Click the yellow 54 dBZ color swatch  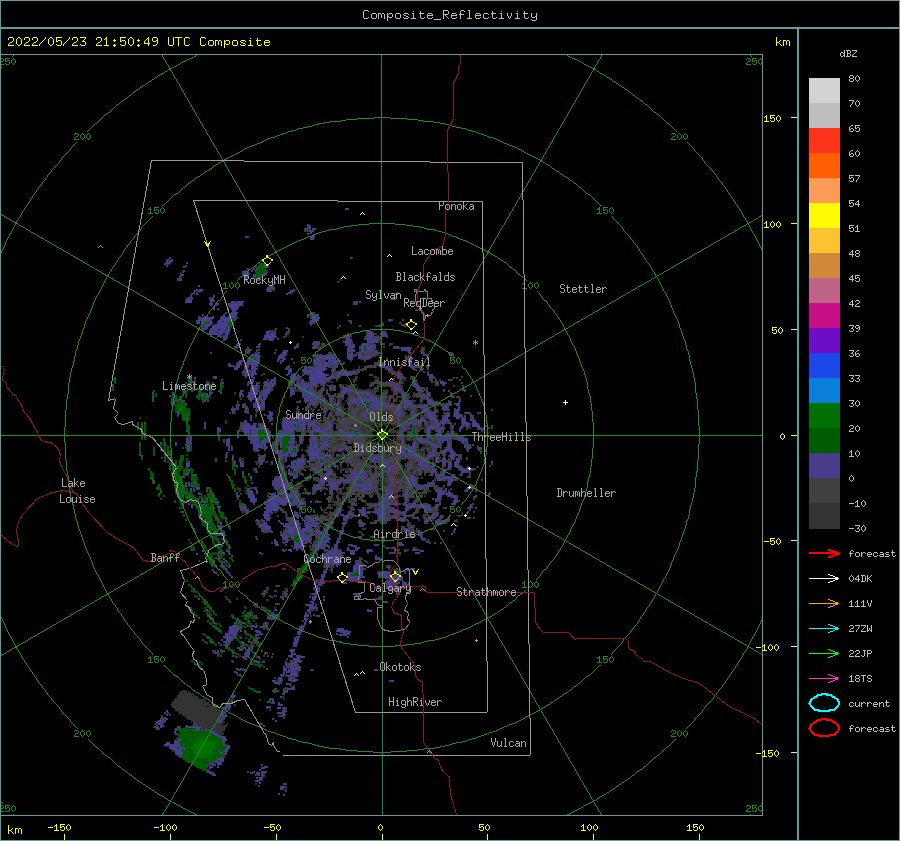[x=824, y=215]
